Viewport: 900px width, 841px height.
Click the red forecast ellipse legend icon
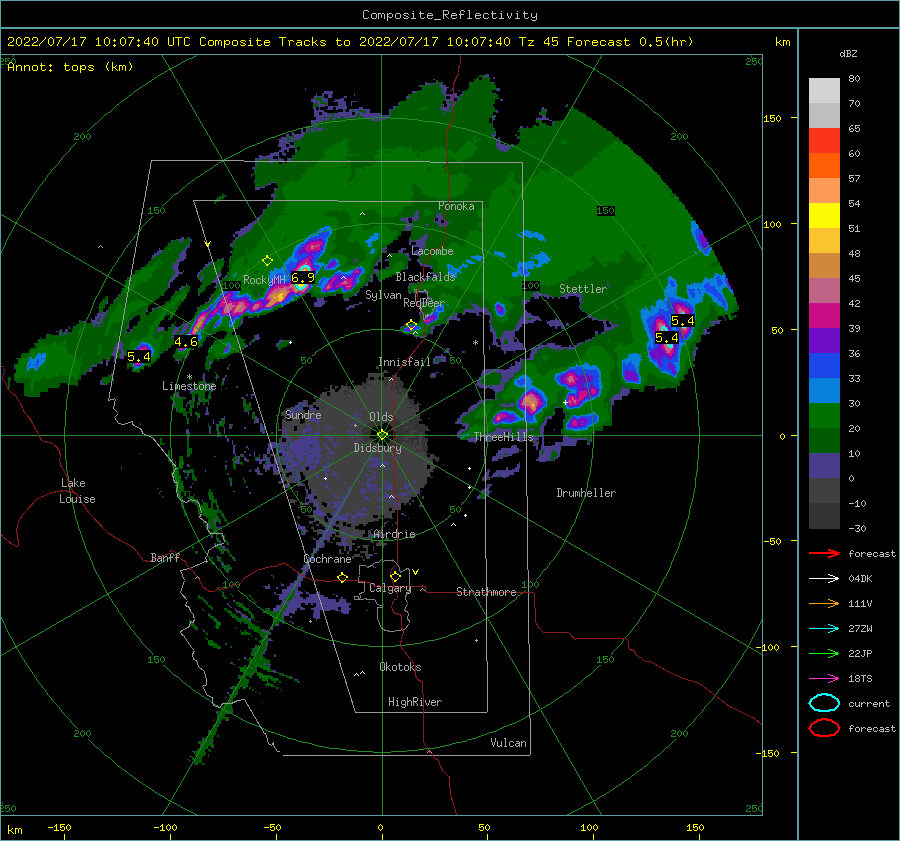[824, 728]
